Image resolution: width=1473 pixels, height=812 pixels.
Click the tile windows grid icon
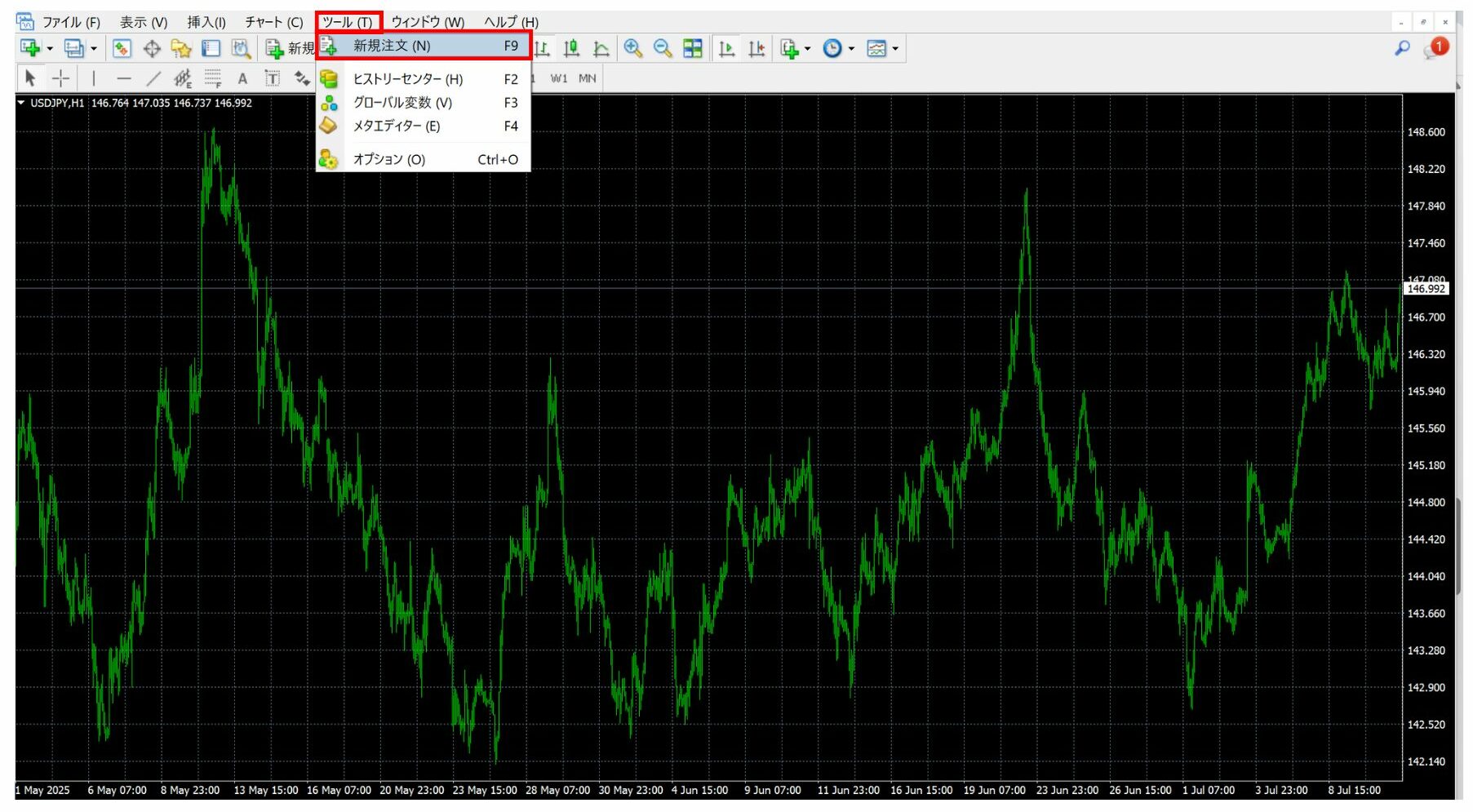click(x=693, y=49)
